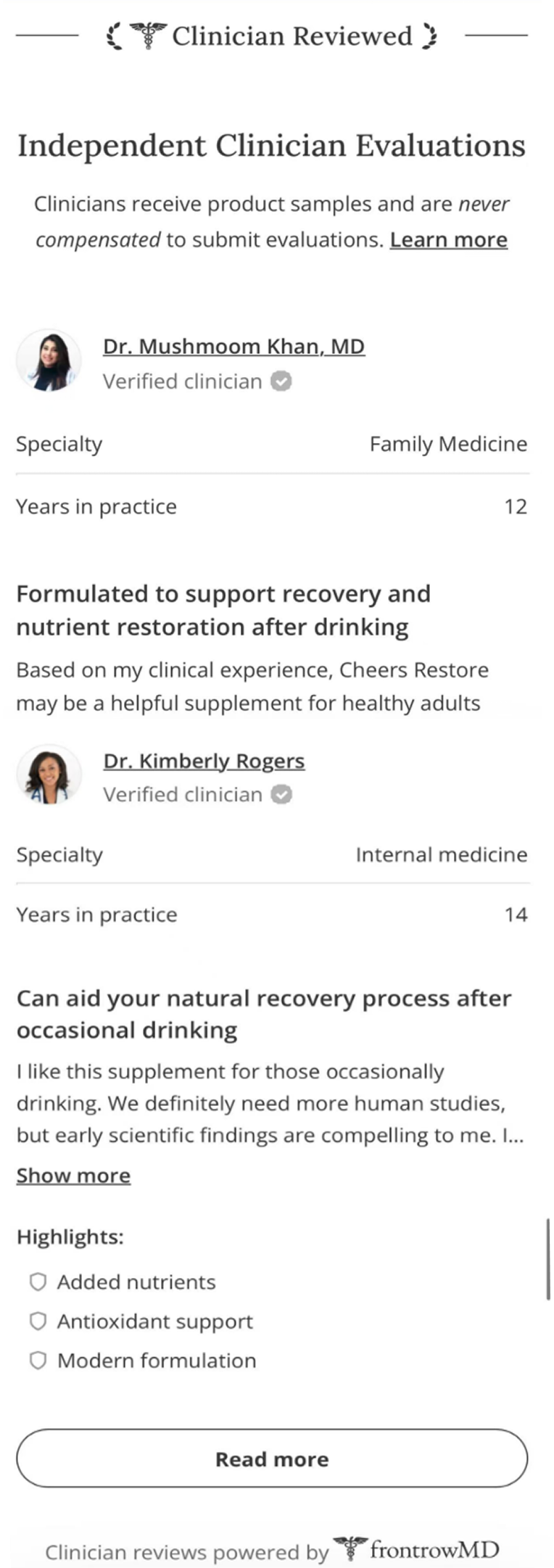Click the shield icon beside Added nutrients

pos(38,1282)
